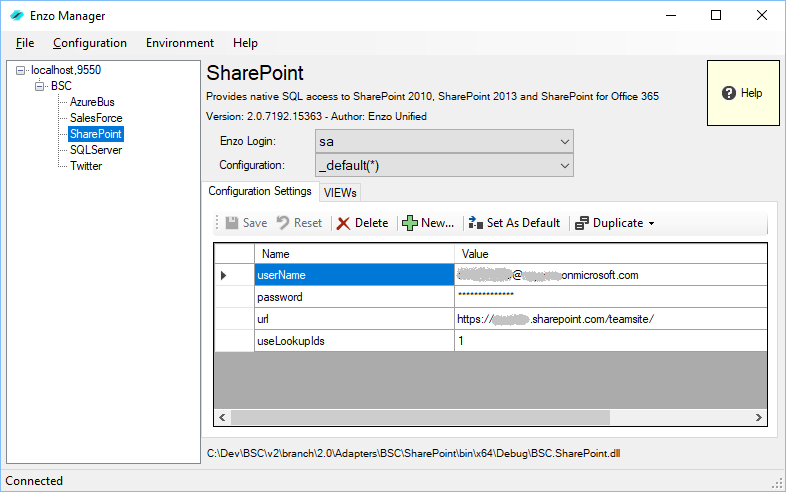Select the Configuration Settings tab

(x=260, y=191)
